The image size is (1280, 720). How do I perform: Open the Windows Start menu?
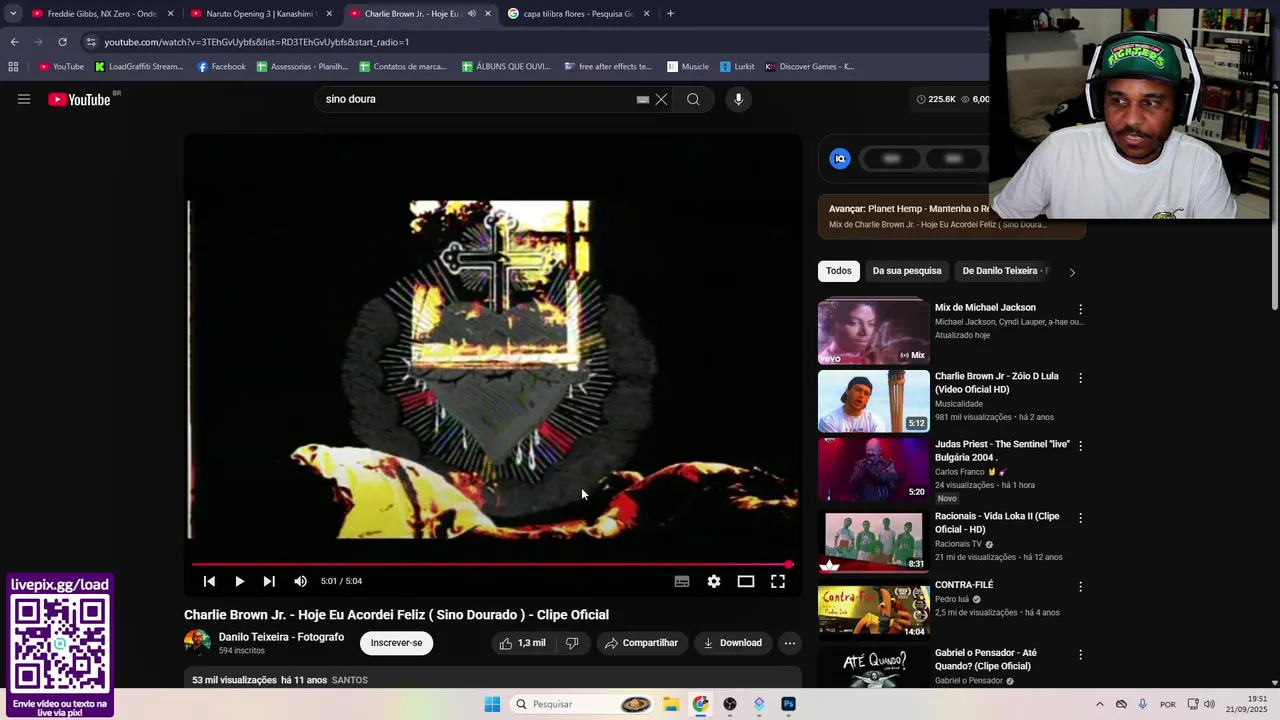pos(492,704)
